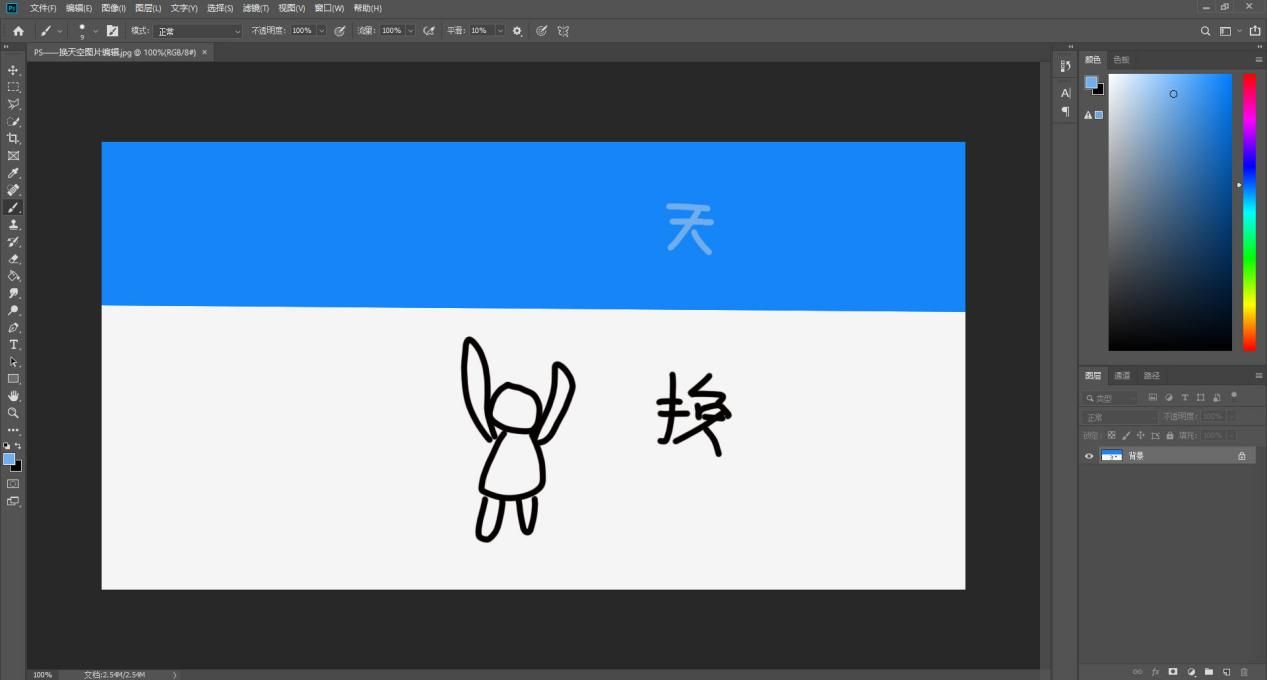Open the brush preset picker arrow
Screen dimensions: 1267x680
coord(96,31)
